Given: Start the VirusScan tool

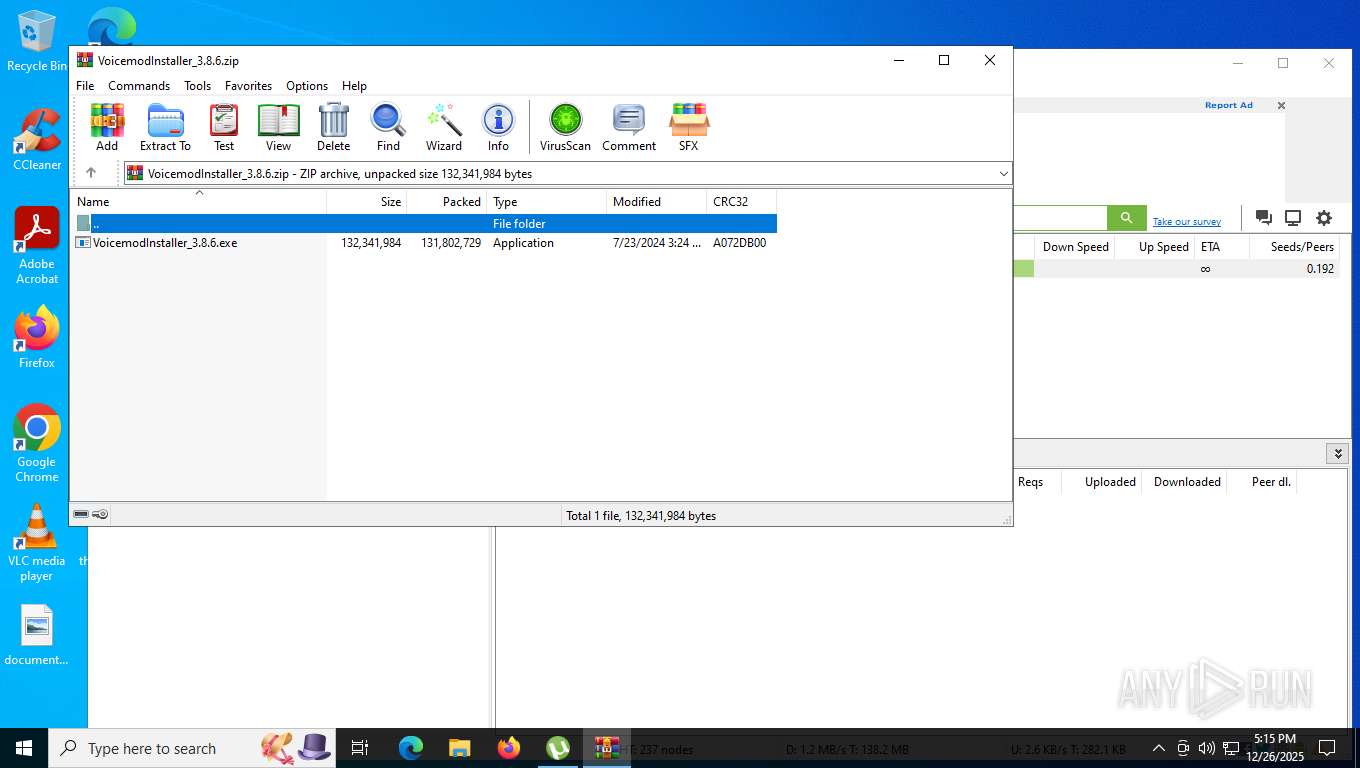Looking at the screenshot, I should tap(566, 127).
